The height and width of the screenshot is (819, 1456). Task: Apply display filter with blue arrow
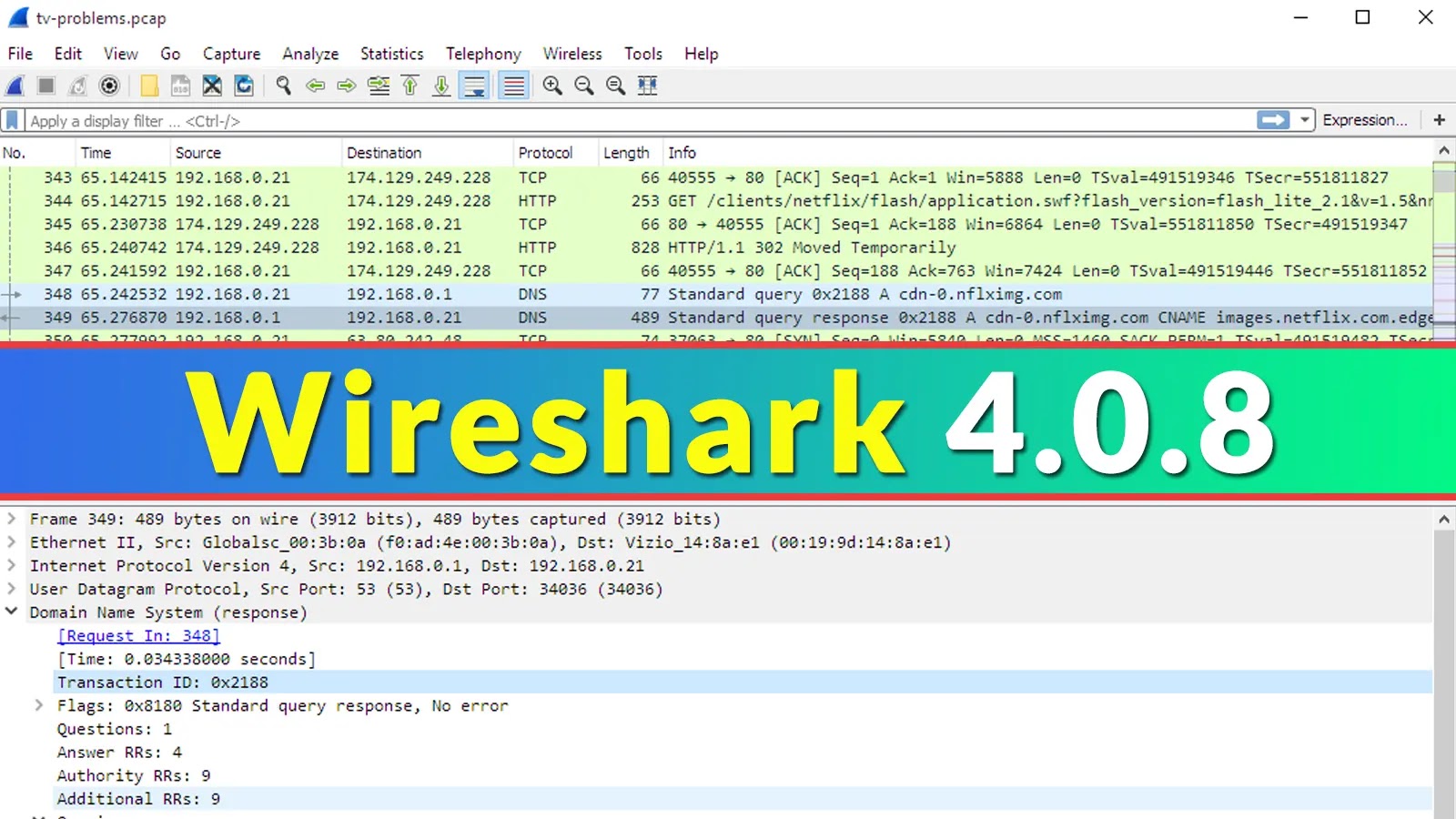[x=1273, y=120]
